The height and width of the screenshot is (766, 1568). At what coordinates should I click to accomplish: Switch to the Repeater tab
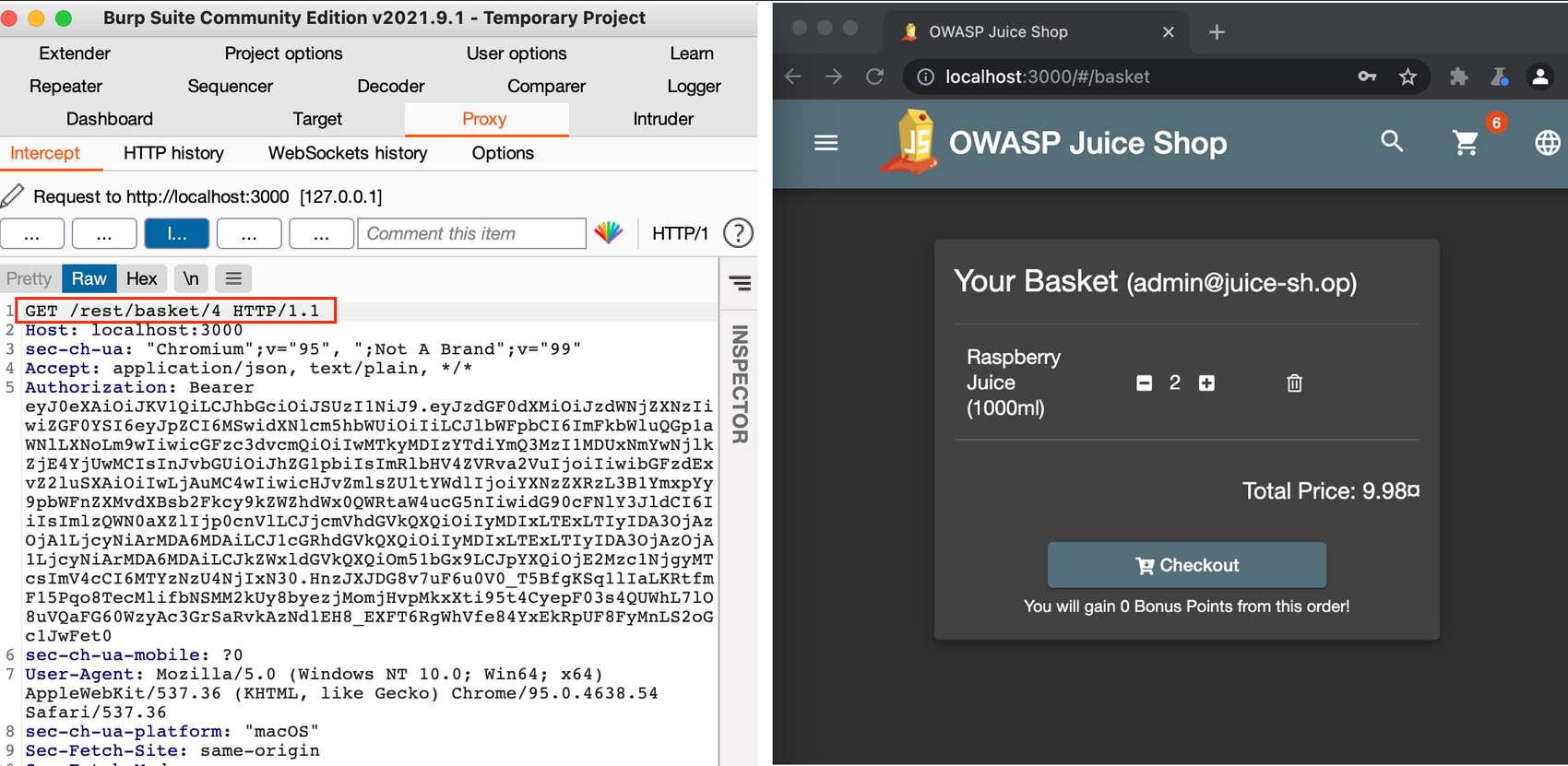65,86
